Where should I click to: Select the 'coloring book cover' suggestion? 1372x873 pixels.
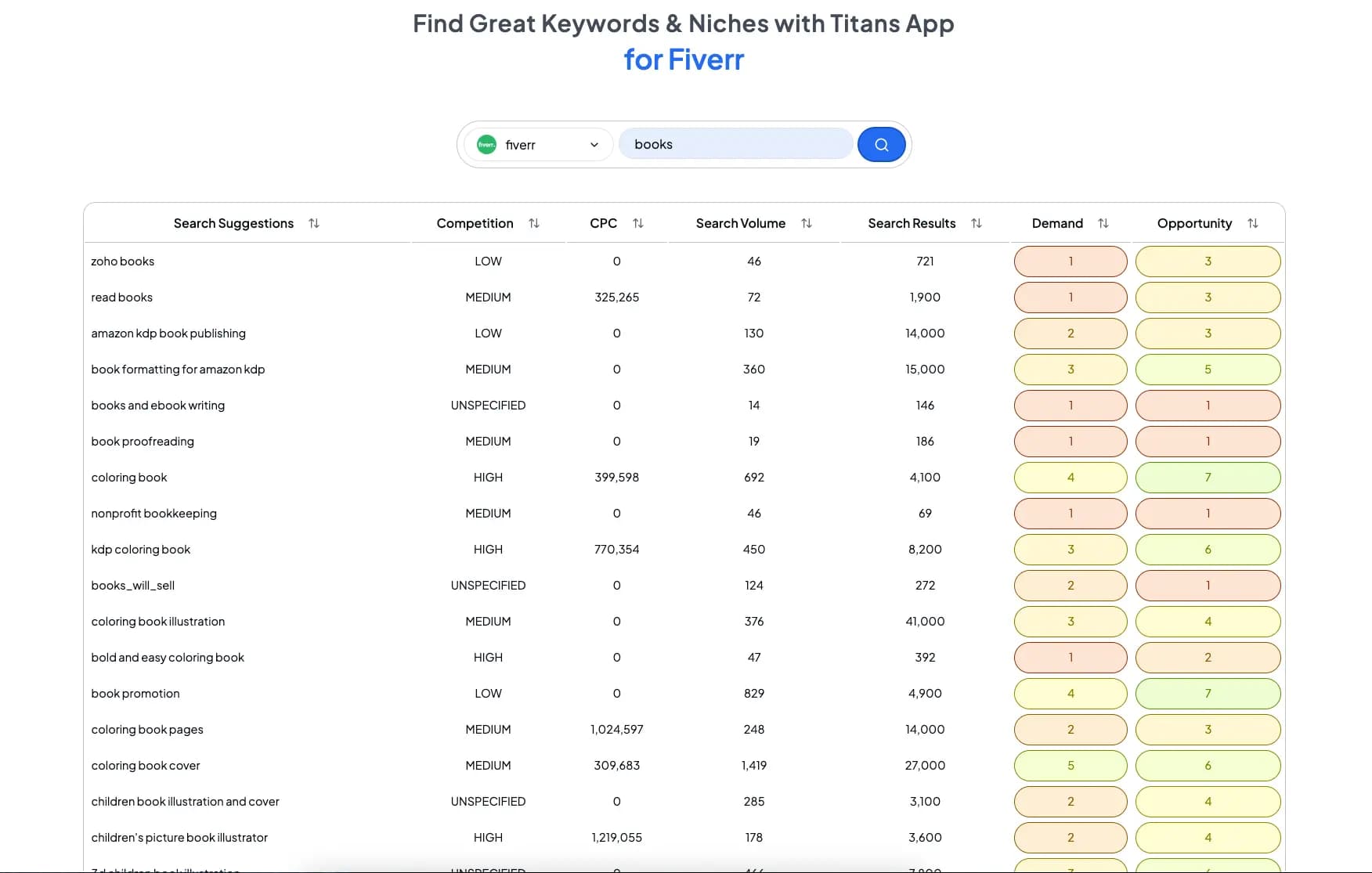(x=145, y=766)
